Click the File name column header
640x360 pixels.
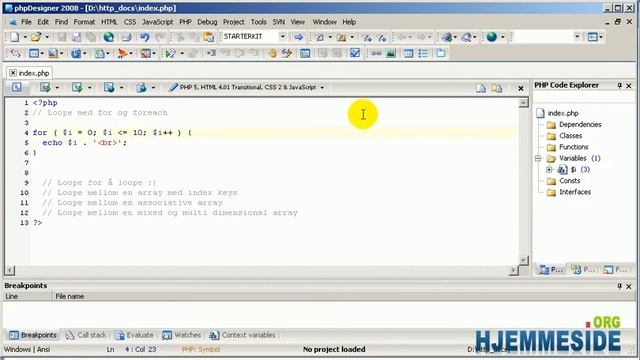pyautogui.click(x=344, y=297)
